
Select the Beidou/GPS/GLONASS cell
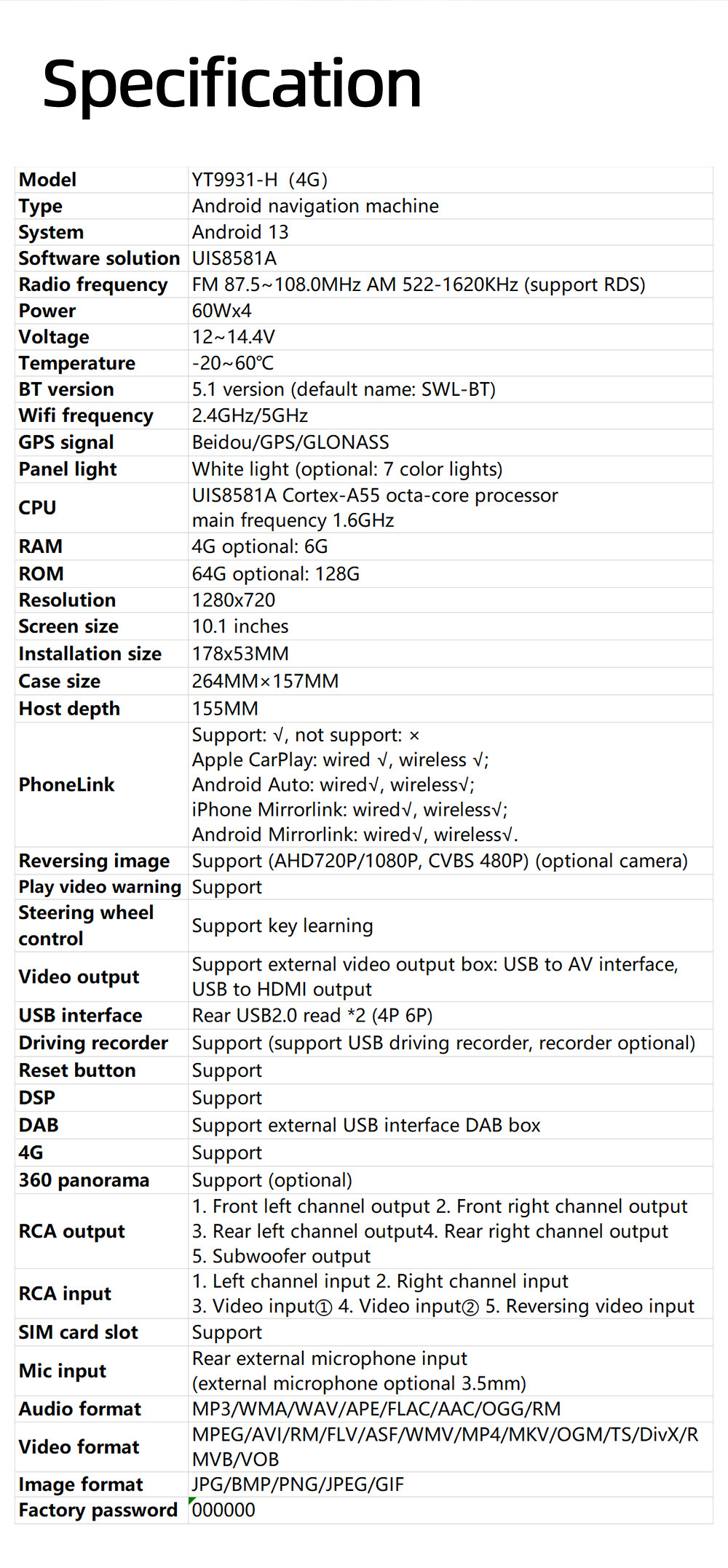tap(290, 442)
